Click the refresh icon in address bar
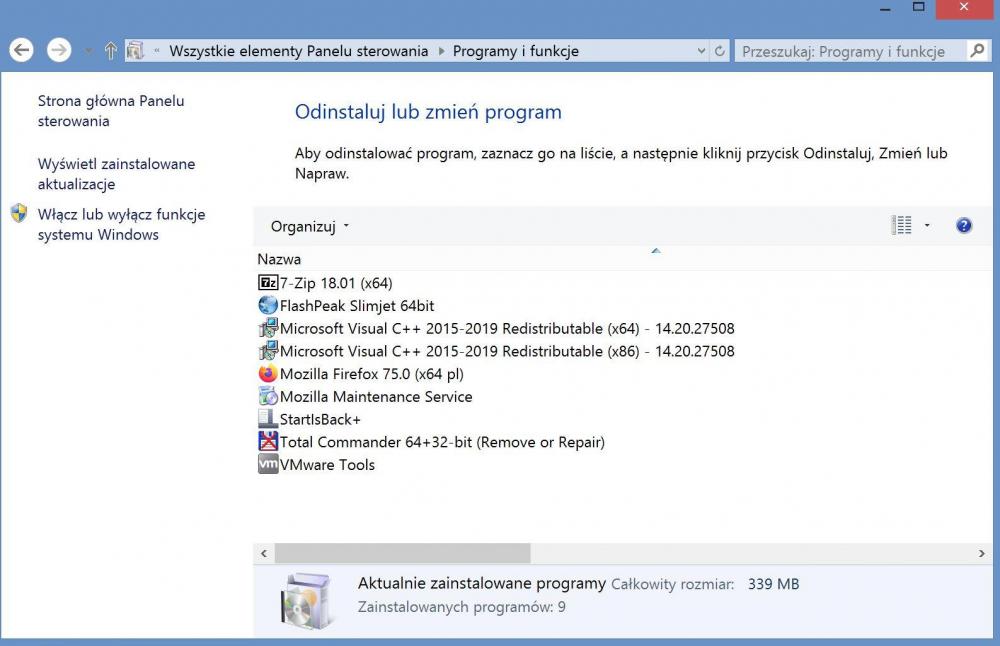The image size is (1000, 646). 720,51
